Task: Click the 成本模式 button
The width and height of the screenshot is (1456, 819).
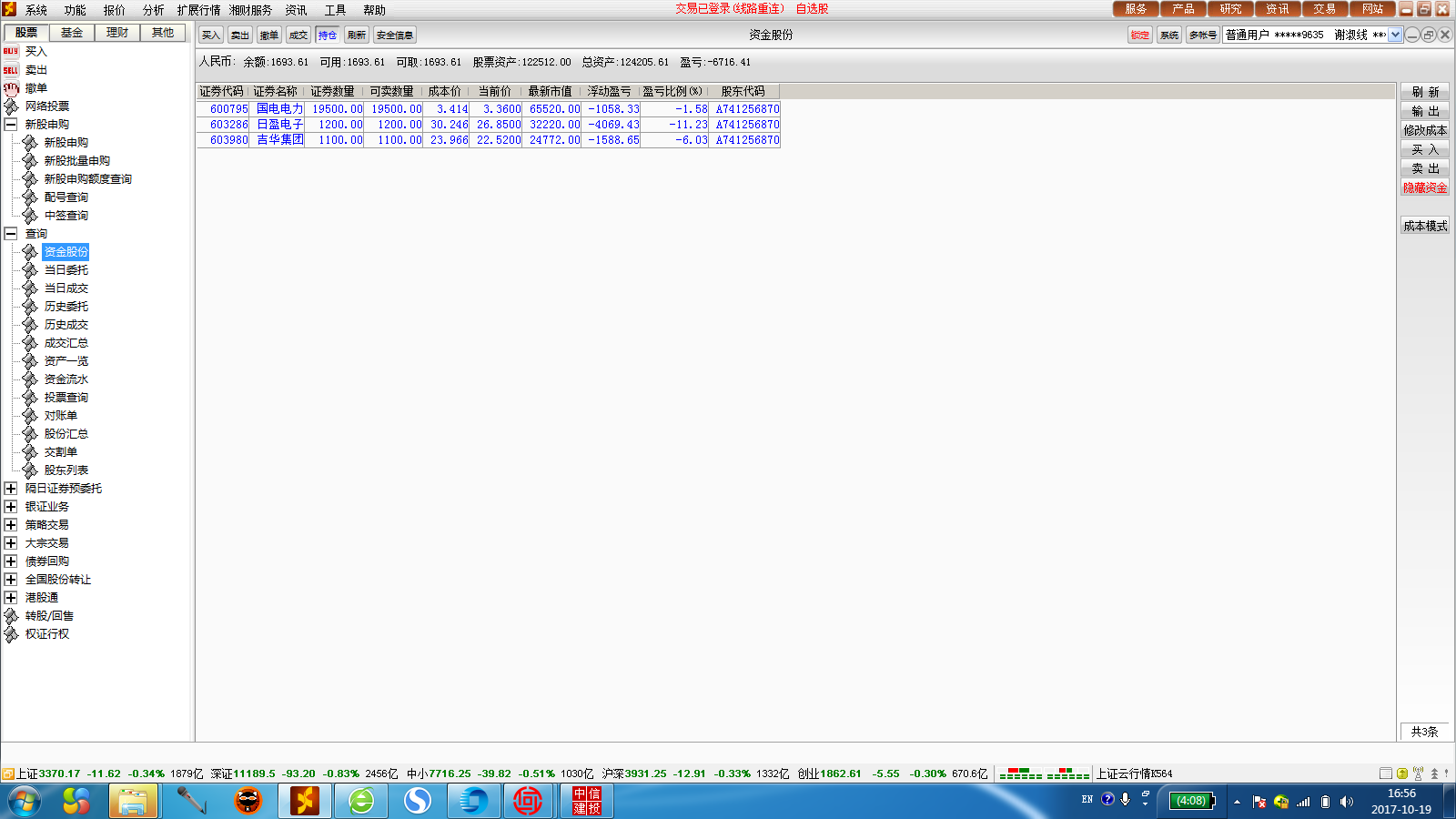Action: (1425, 226)
